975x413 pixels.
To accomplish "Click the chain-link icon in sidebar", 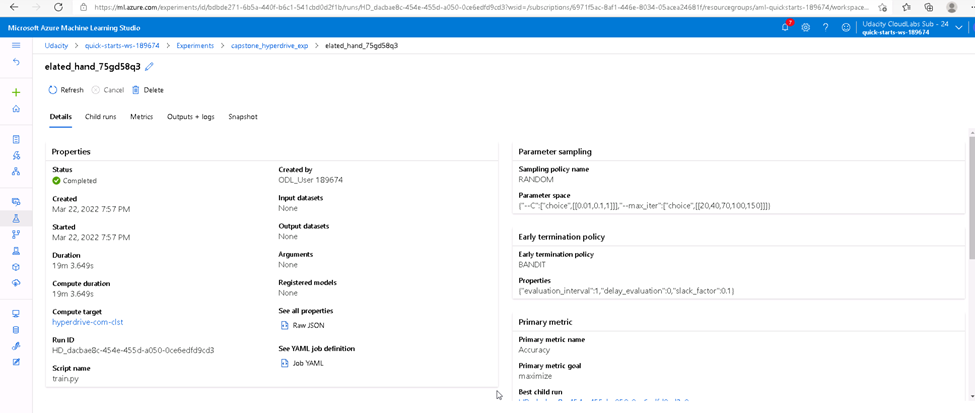I will 16,346.
